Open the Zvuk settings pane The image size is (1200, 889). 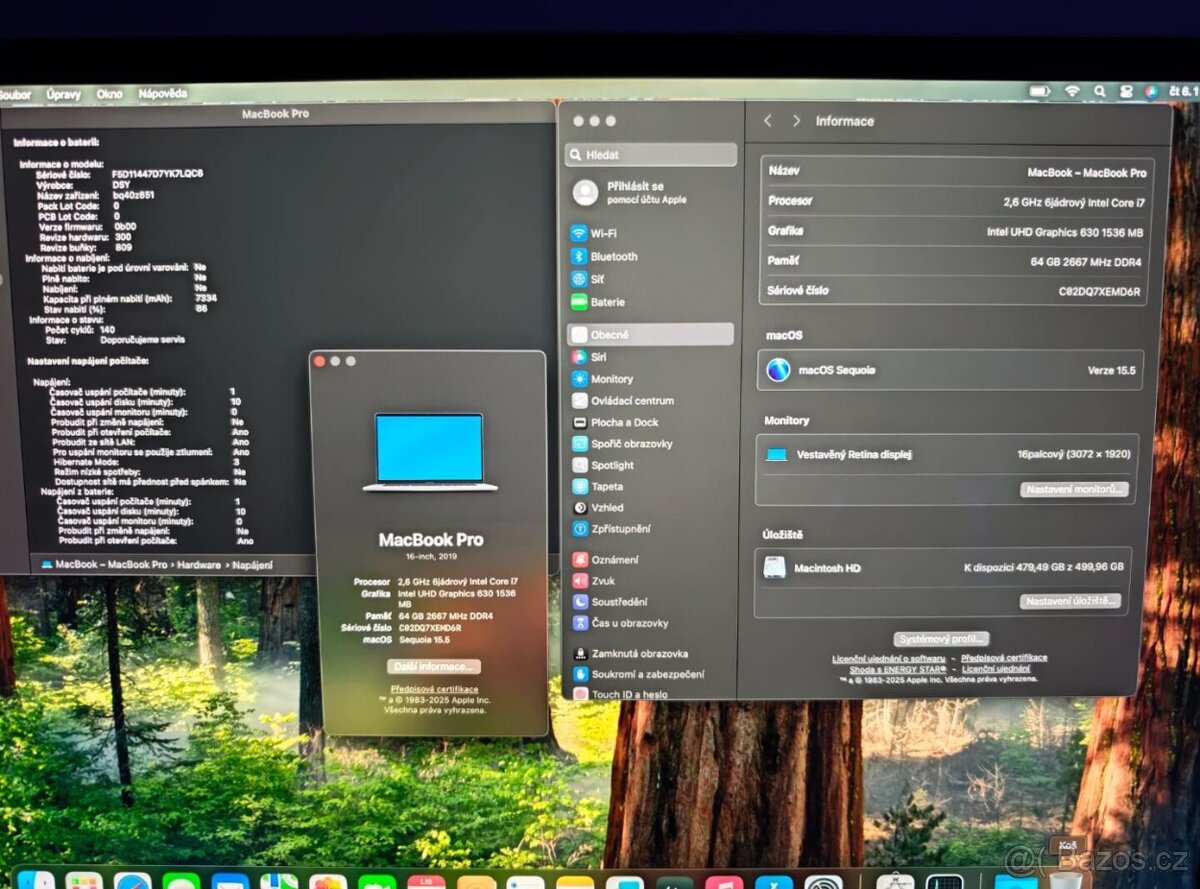tap(605, 580)
